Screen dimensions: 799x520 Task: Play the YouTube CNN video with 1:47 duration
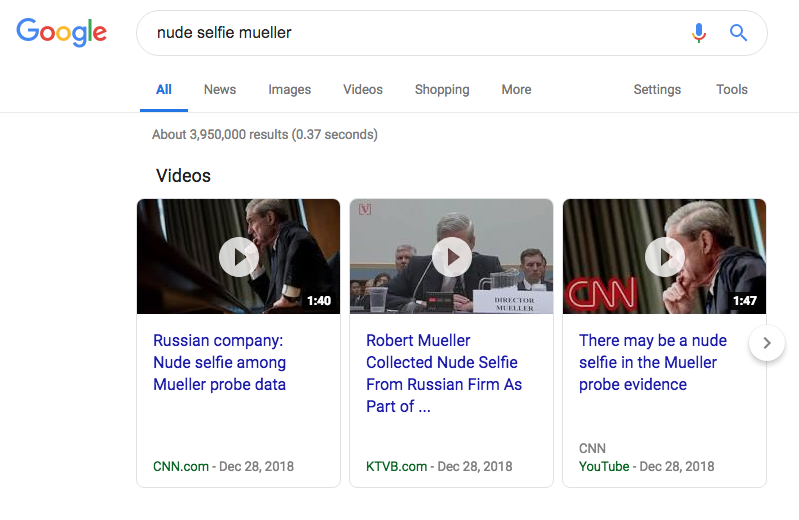[x=664, y=257]
